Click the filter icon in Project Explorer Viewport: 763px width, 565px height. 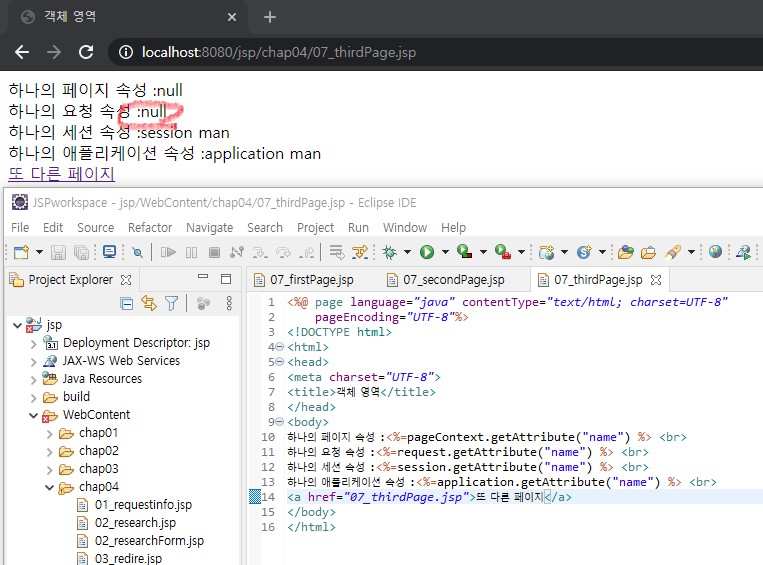(x=171, y=304)
